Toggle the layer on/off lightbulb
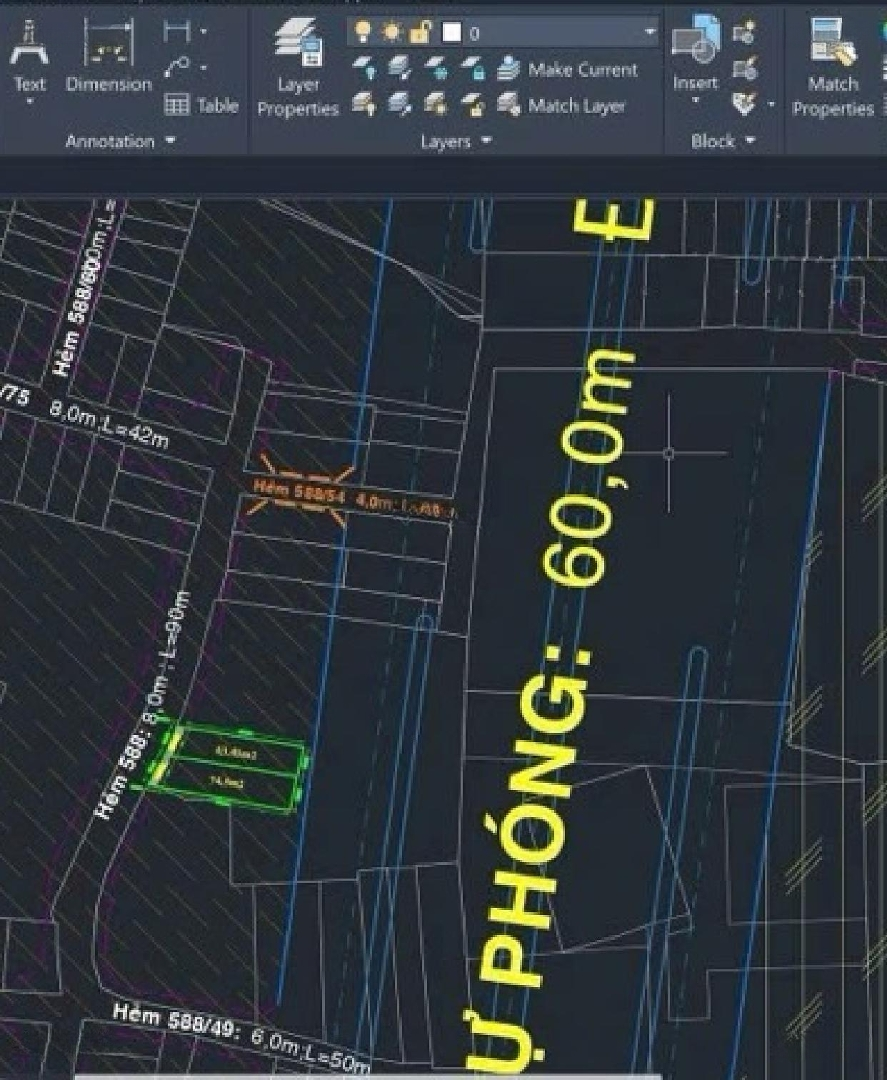This screenshot has width=887, height=1080. pos(363,32)
